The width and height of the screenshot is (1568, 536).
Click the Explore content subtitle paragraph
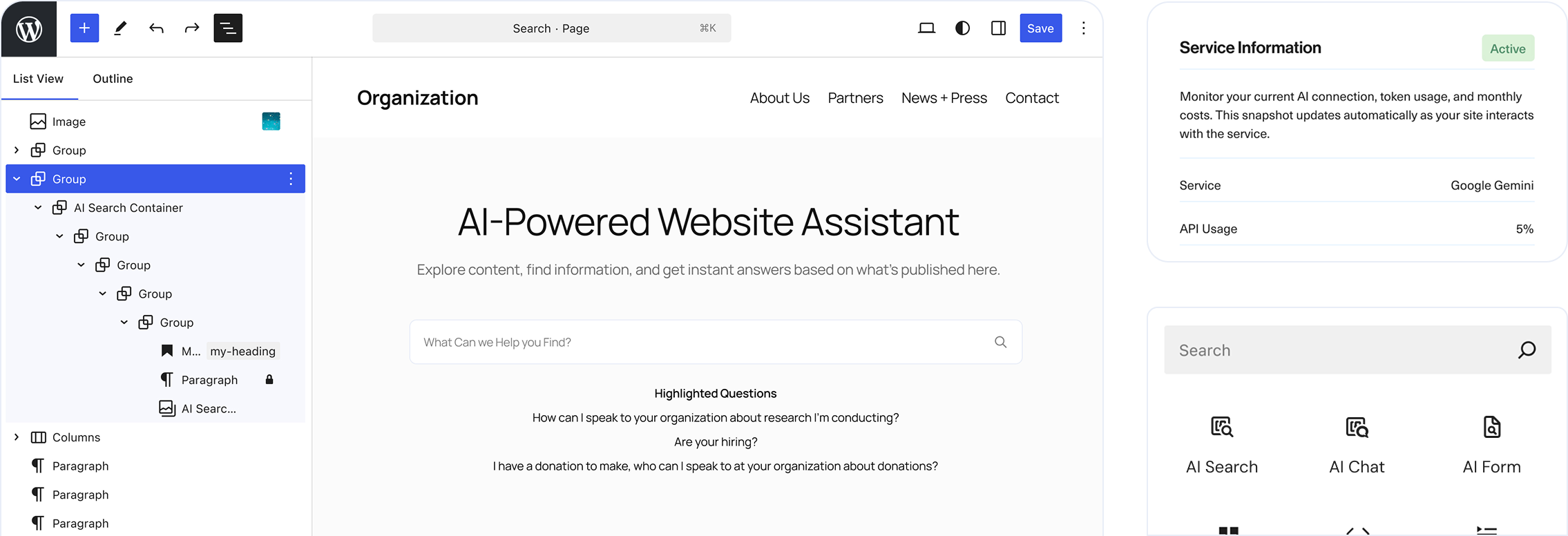coord(709,270)
